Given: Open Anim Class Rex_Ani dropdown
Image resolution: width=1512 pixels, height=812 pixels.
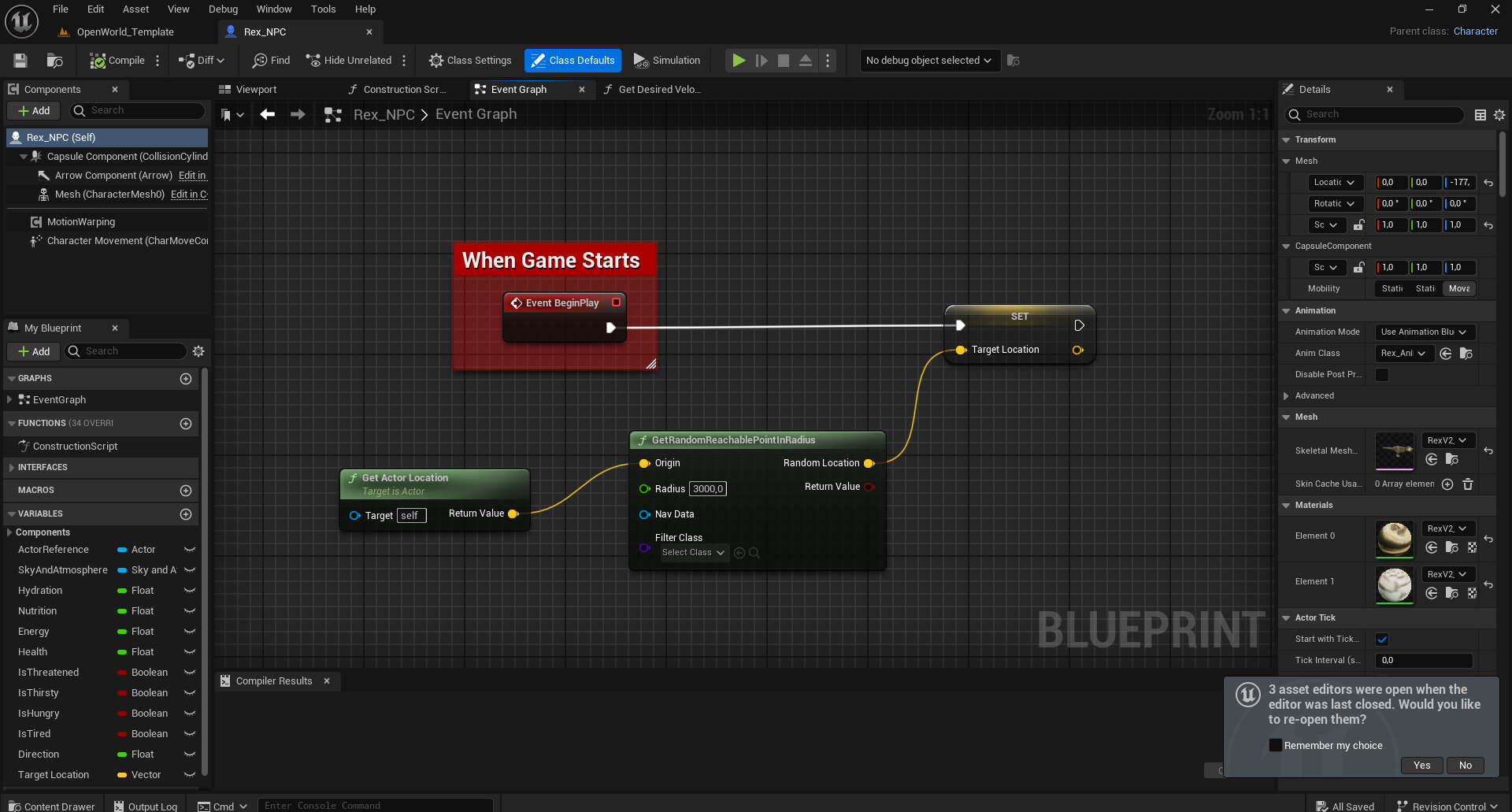Looking at the screenshot, I should click(x=1403, y=354).
